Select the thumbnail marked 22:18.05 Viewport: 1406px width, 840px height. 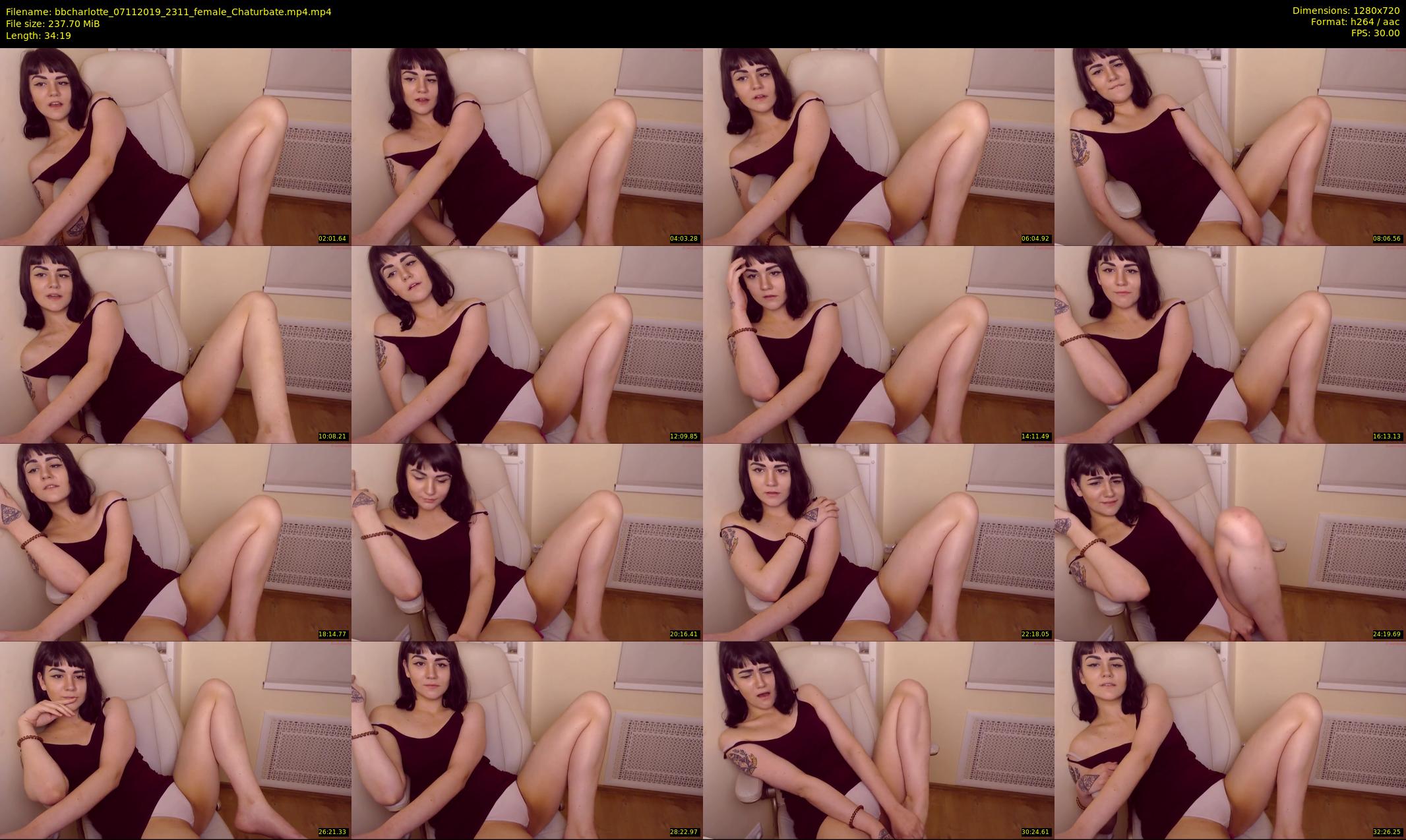click(x=878, y=542)
